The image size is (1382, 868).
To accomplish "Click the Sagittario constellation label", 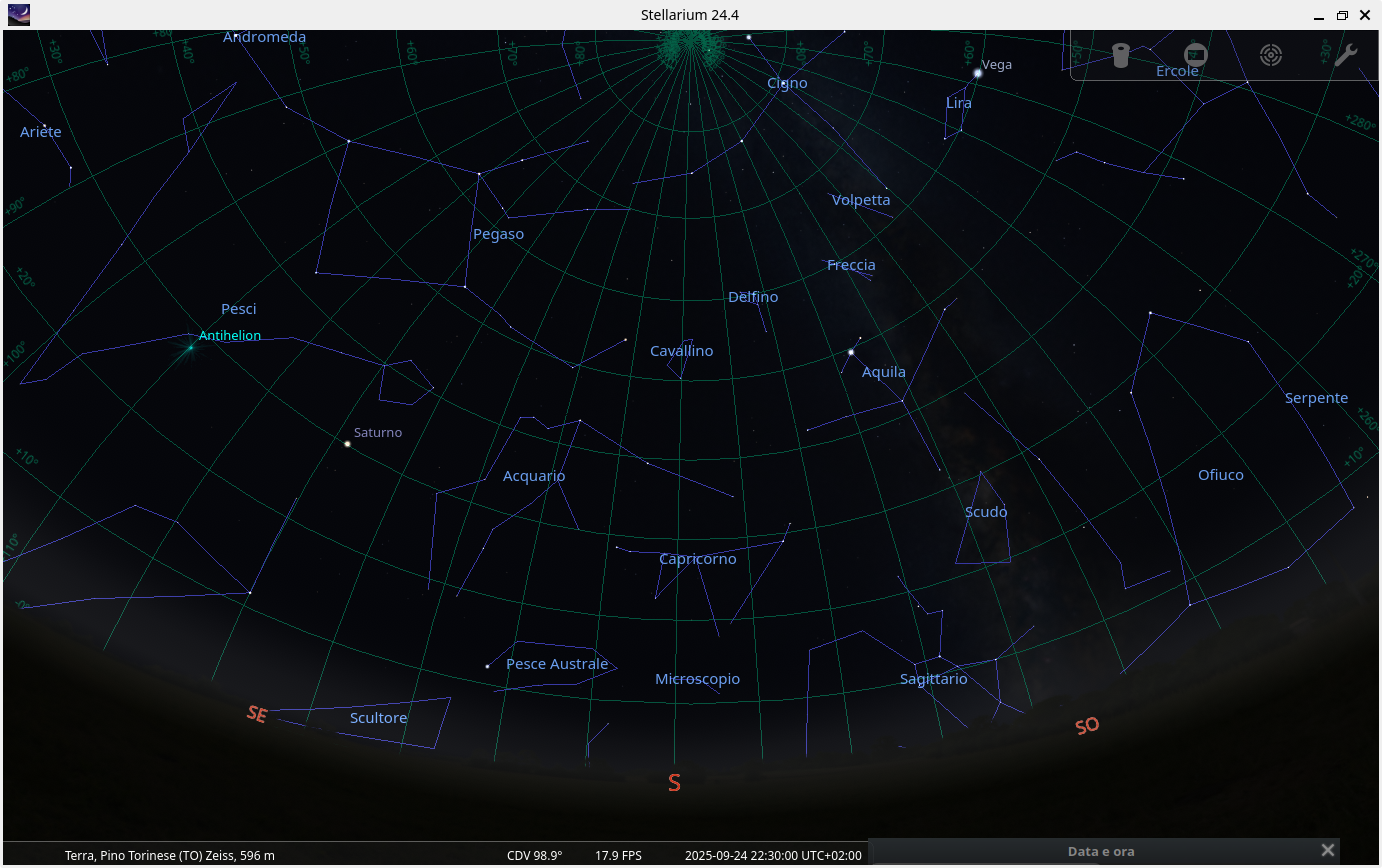I will tap(933, 678).
